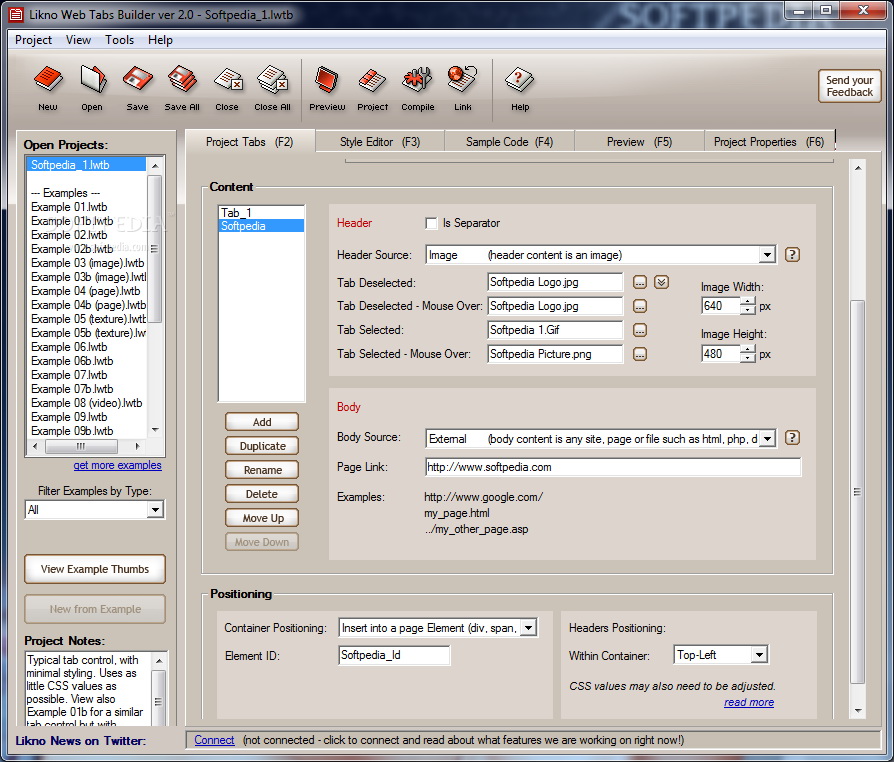Image resolution: width=894 pixels, height=762 pixels.
Task: Increase Image Width with spinner up arrow
Action: click(747, 301)
